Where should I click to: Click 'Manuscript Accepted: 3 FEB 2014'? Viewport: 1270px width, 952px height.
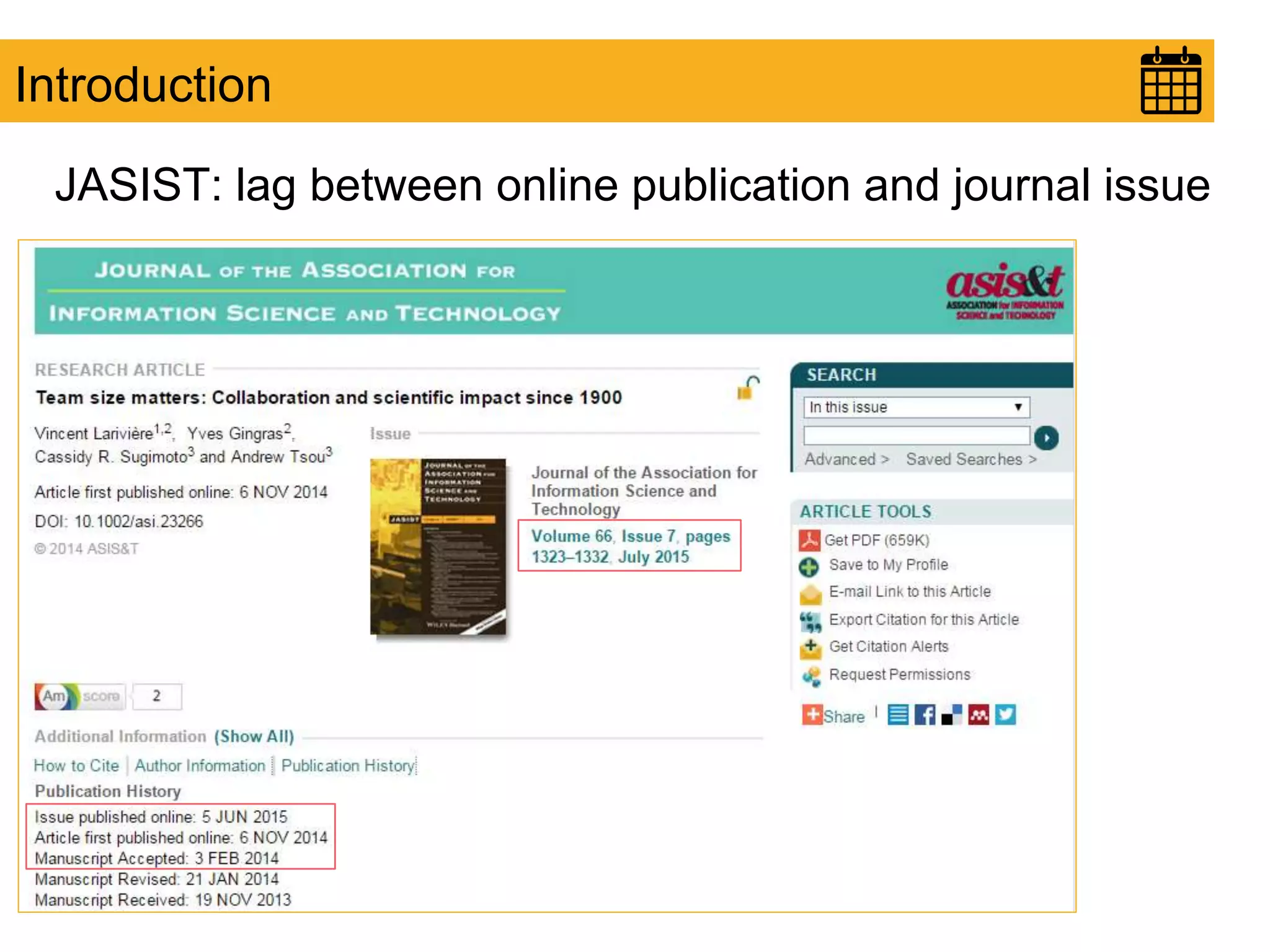pos(156,858)
